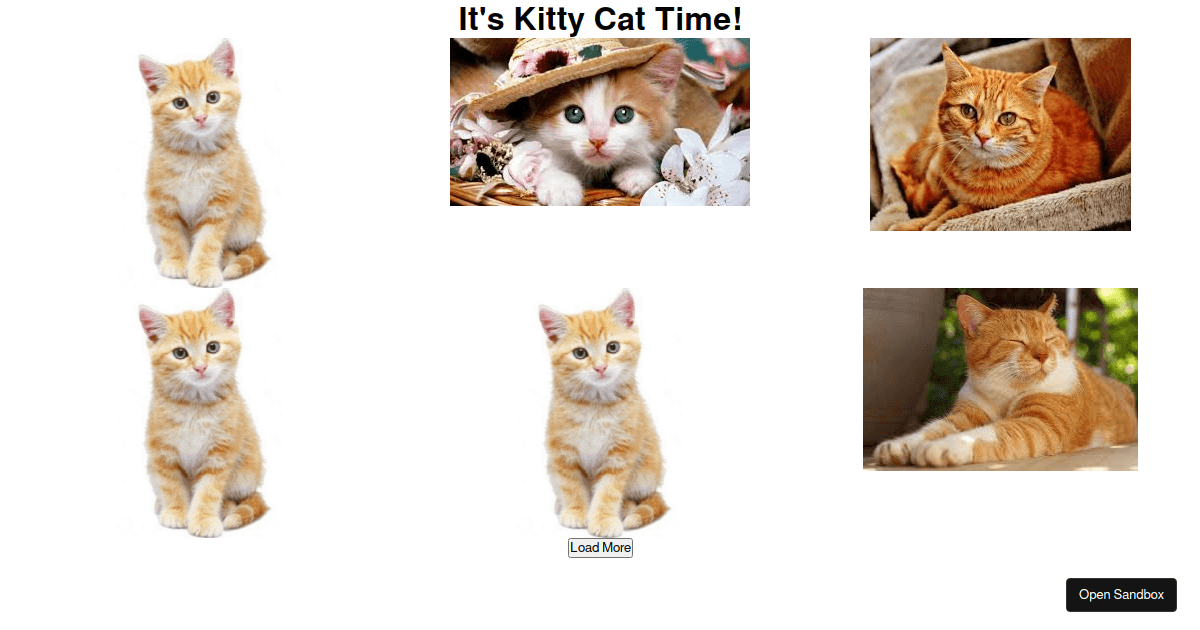This screenshot has height=630, width=1200.
Task: Click the pink nose of the hat-wearing kitten
Action: (x=597, y=145)
